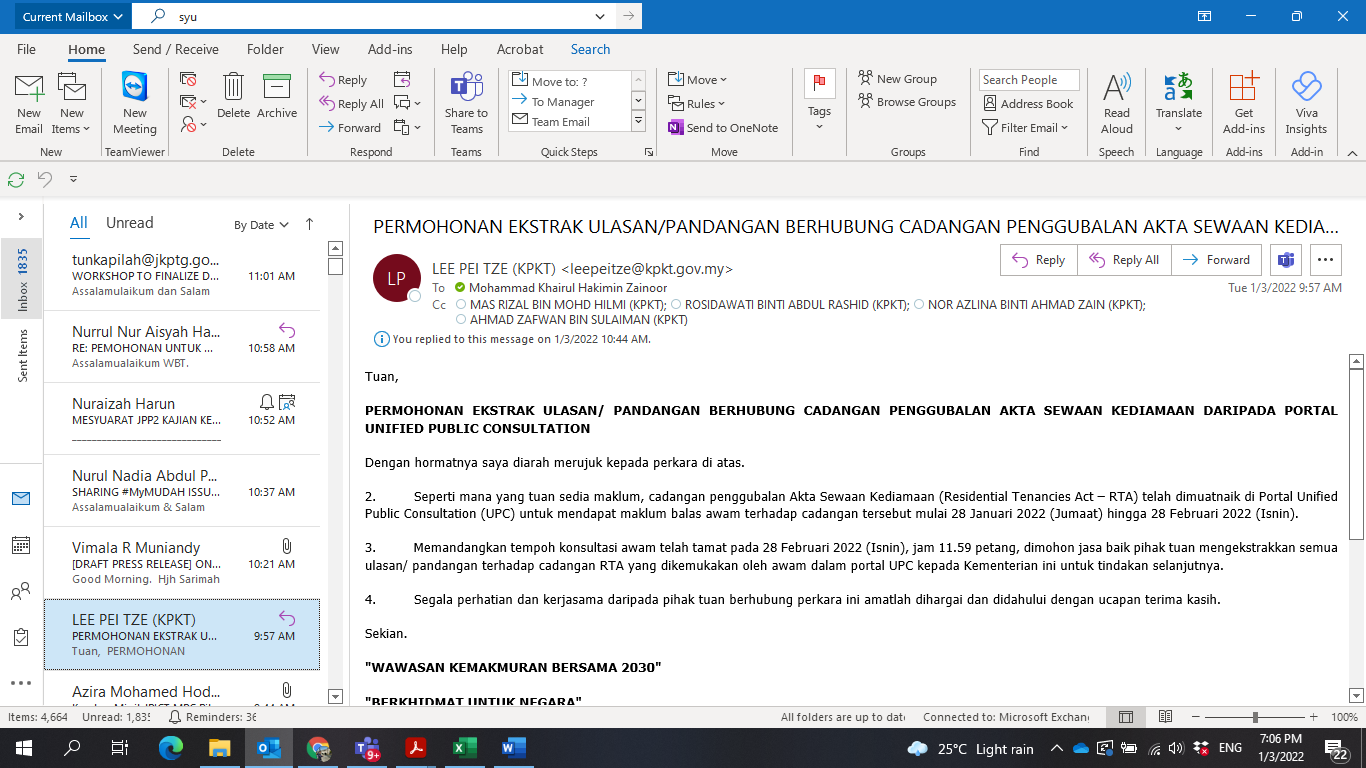Open the email from Vimala R Muniandy
Viewport: 1366px width, 768px height.
[x=182, y=563]
